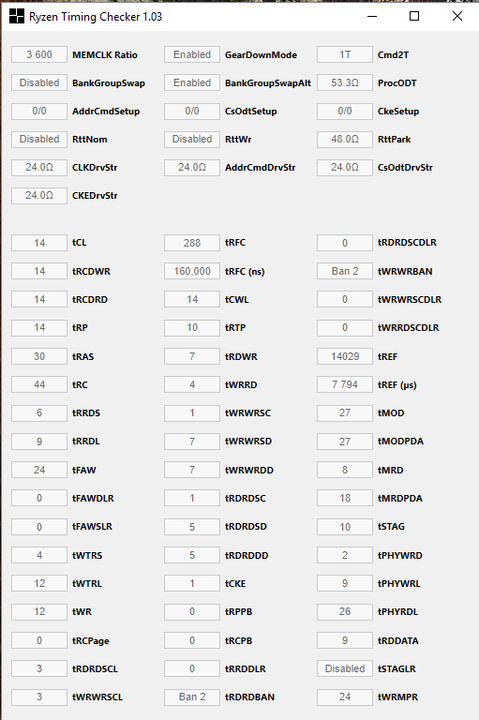Screen dimensions: 479x720
Task: Click the CKEDrvStr 24.0Ω field
Action: point(39,195)
